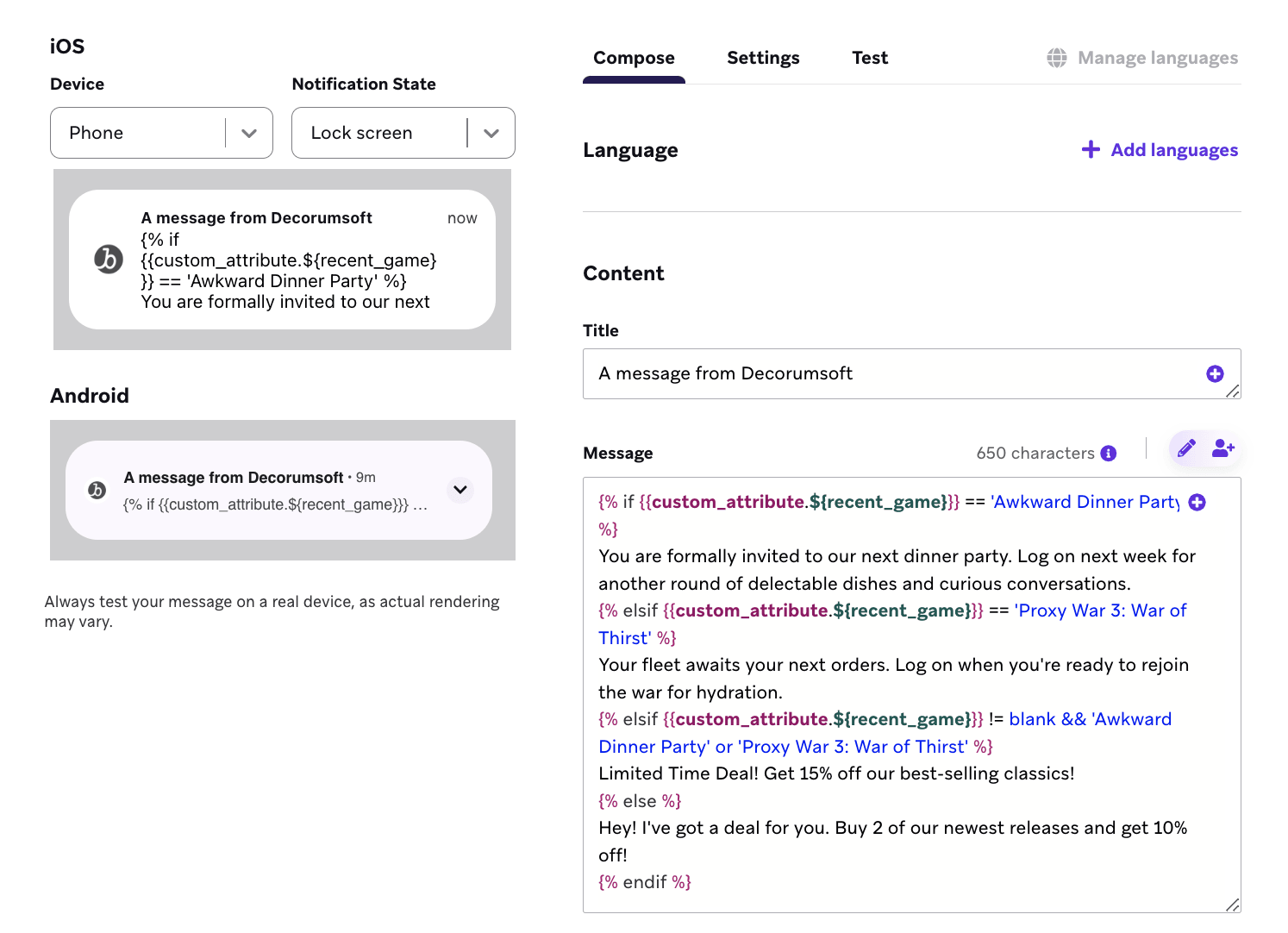Switch to the Compose tab

634,58
